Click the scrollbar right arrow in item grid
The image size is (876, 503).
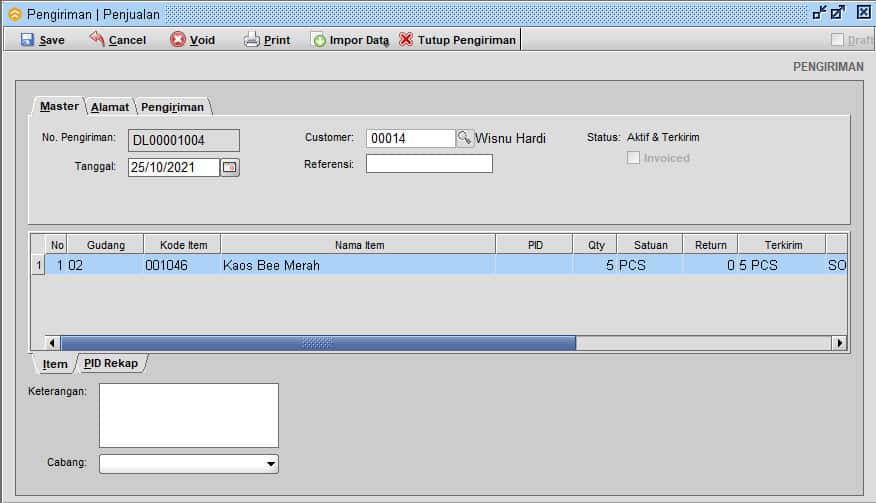[839, 343]
